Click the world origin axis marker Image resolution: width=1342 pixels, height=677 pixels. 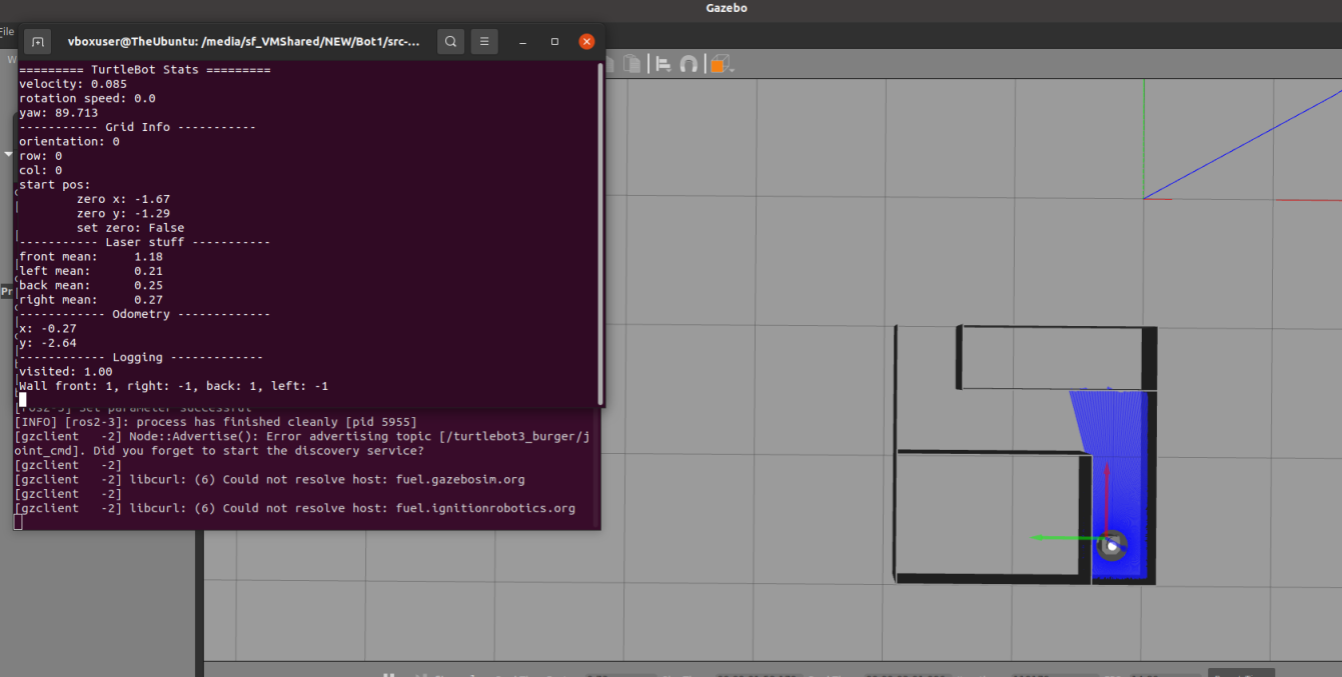pos(1144,198)
